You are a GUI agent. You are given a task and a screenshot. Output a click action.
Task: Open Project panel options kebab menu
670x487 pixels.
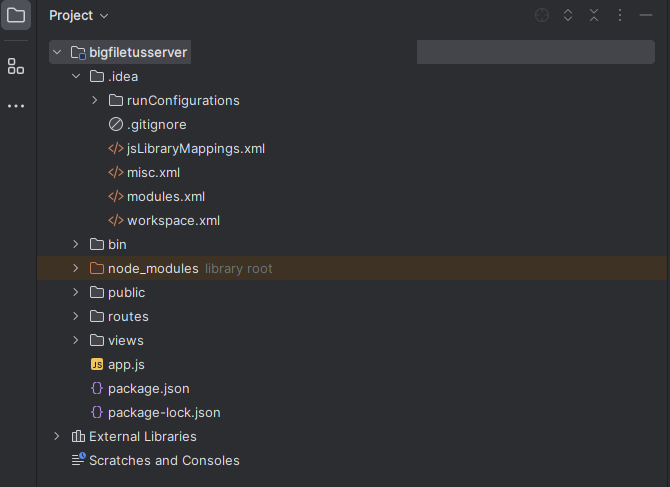(620, 15)
